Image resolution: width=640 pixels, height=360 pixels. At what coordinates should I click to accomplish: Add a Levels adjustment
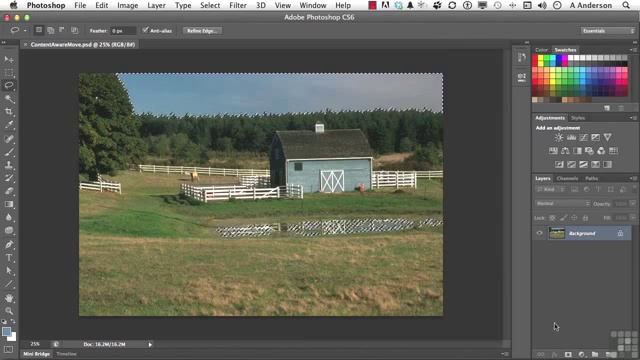571,138
